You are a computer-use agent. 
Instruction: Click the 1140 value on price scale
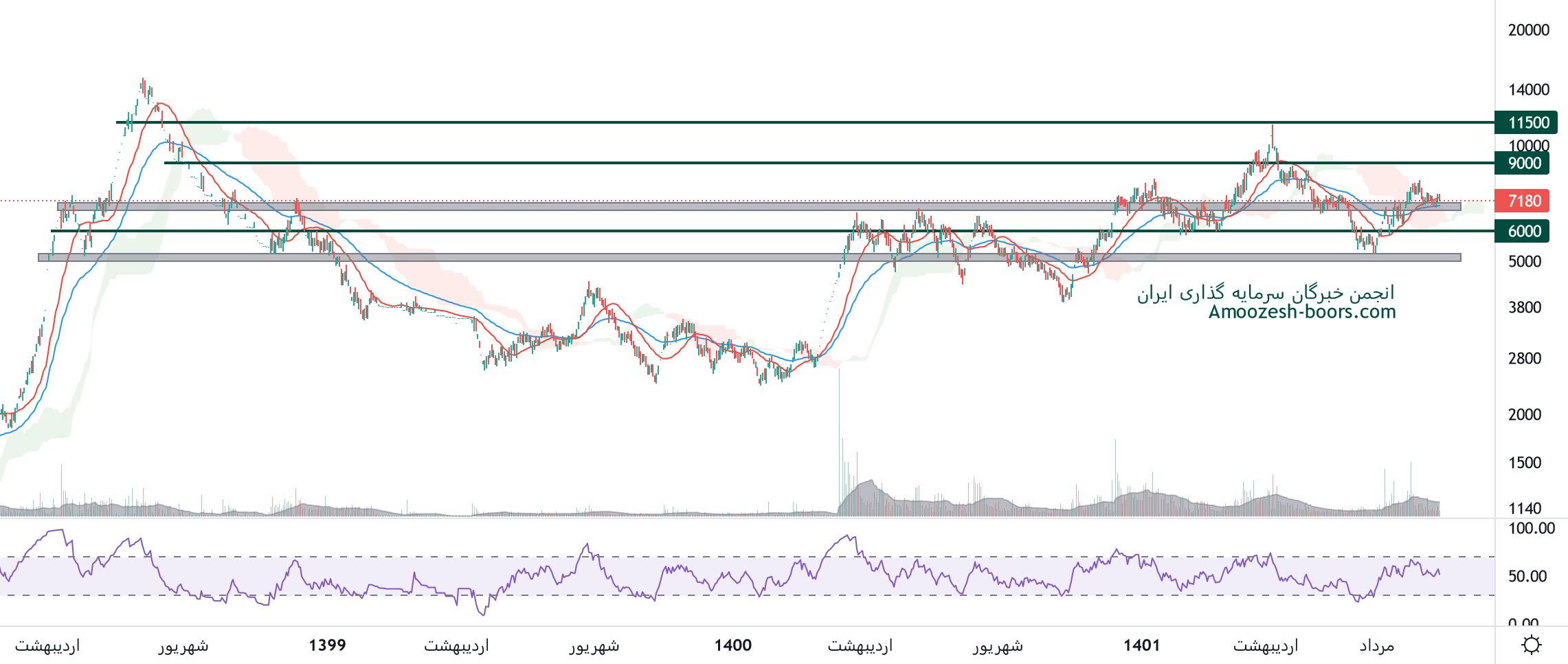1524,509
